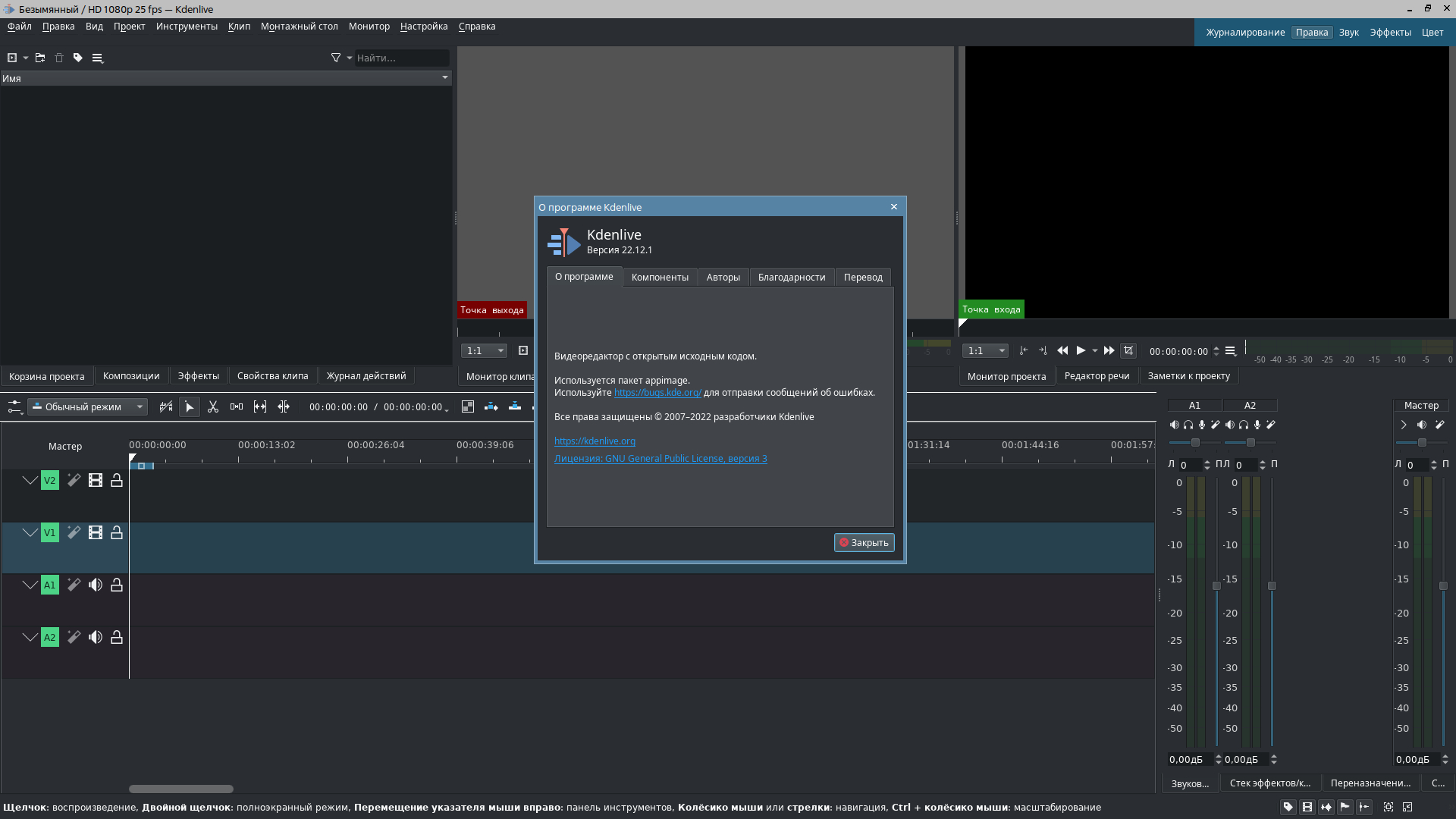
Task: Mute audio on track A2
Action: tap(96, 637)
